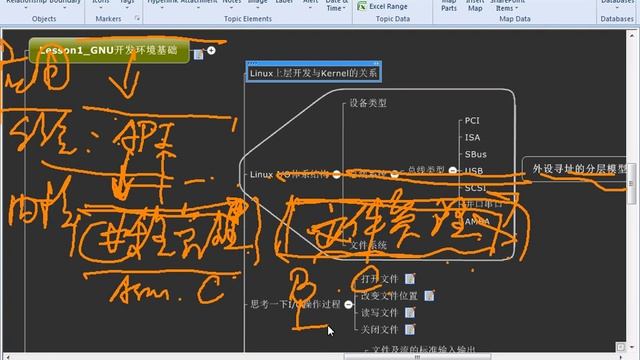Click horizontal scrollbar left arrow
The height and width of the screenshot is (360, 640).
(x=7, y=357)
